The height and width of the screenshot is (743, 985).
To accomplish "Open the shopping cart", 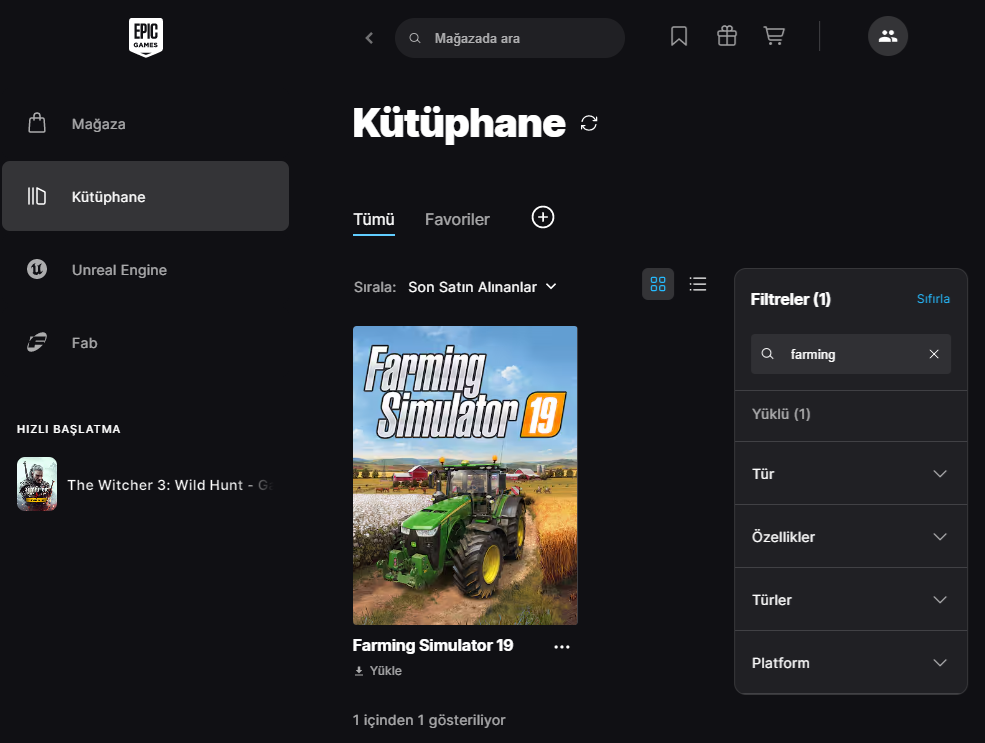I will 774,36.
